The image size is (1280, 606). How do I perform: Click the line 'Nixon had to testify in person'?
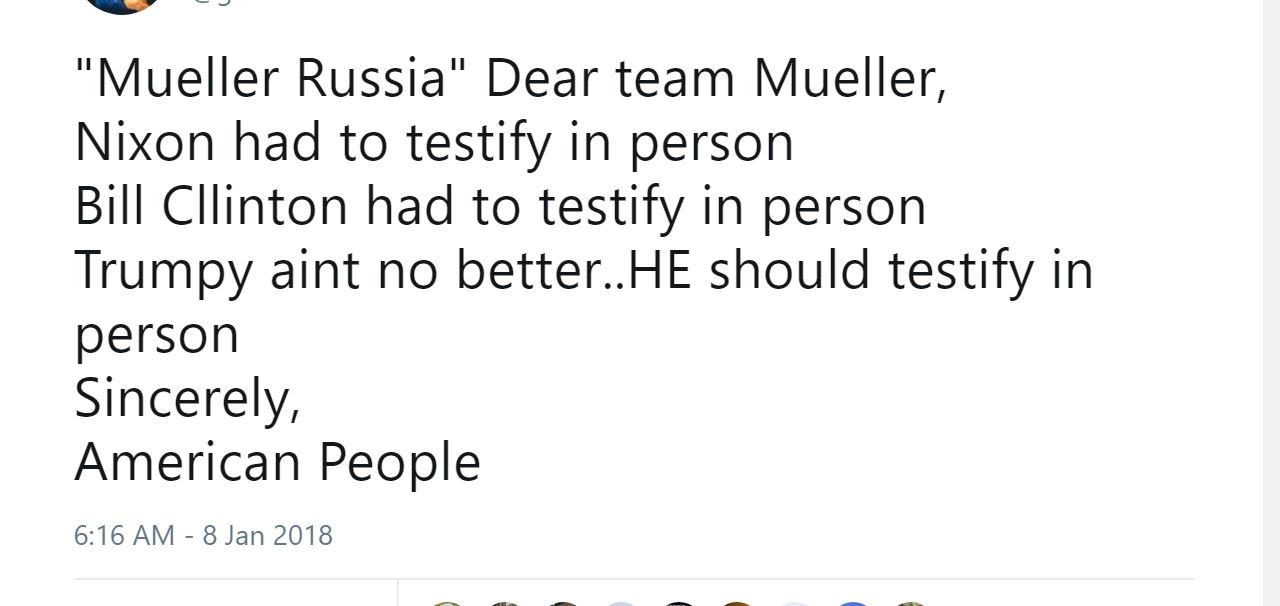(434, 145)
